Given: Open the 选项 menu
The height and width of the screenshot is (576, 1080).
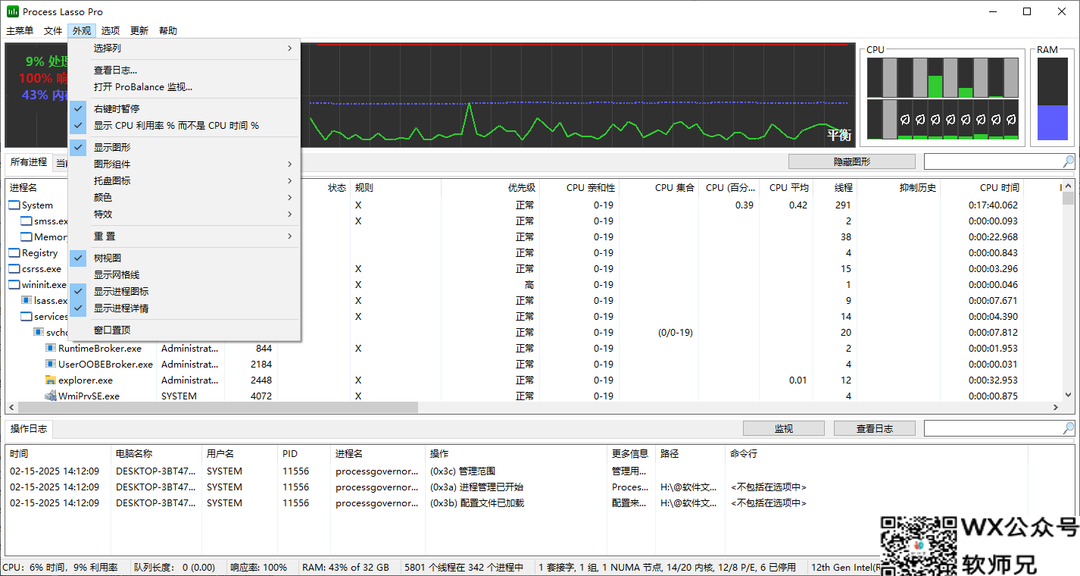Looking at the screenshot, I should 110,30.
